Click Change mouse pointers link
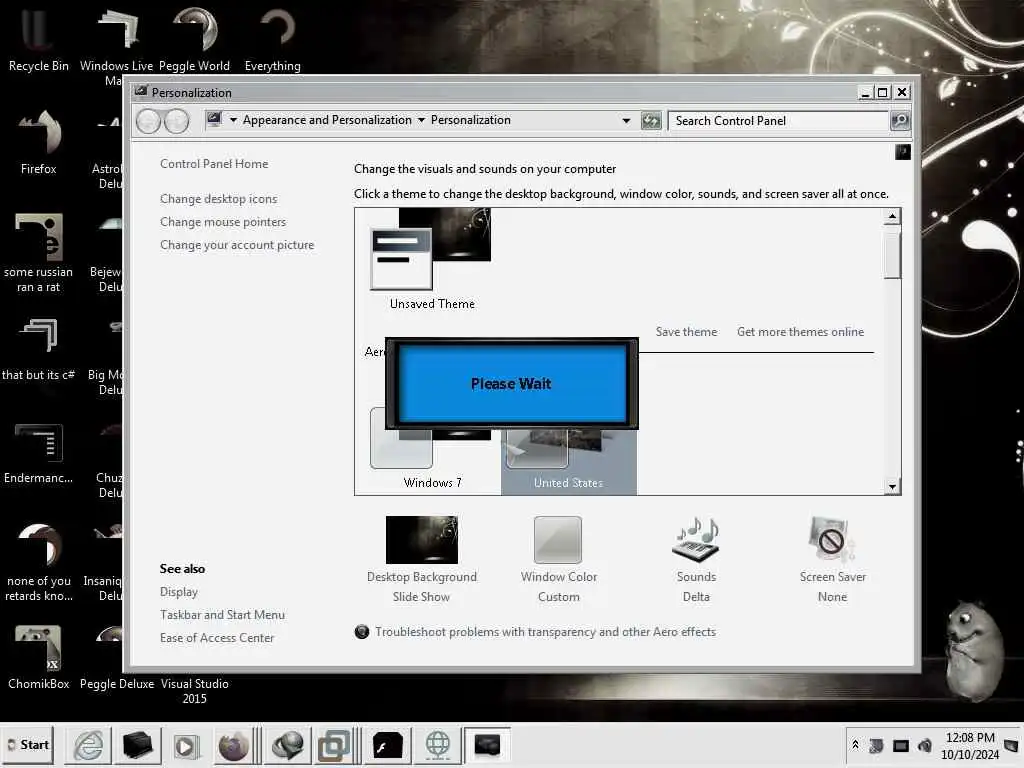 point(223,222)
